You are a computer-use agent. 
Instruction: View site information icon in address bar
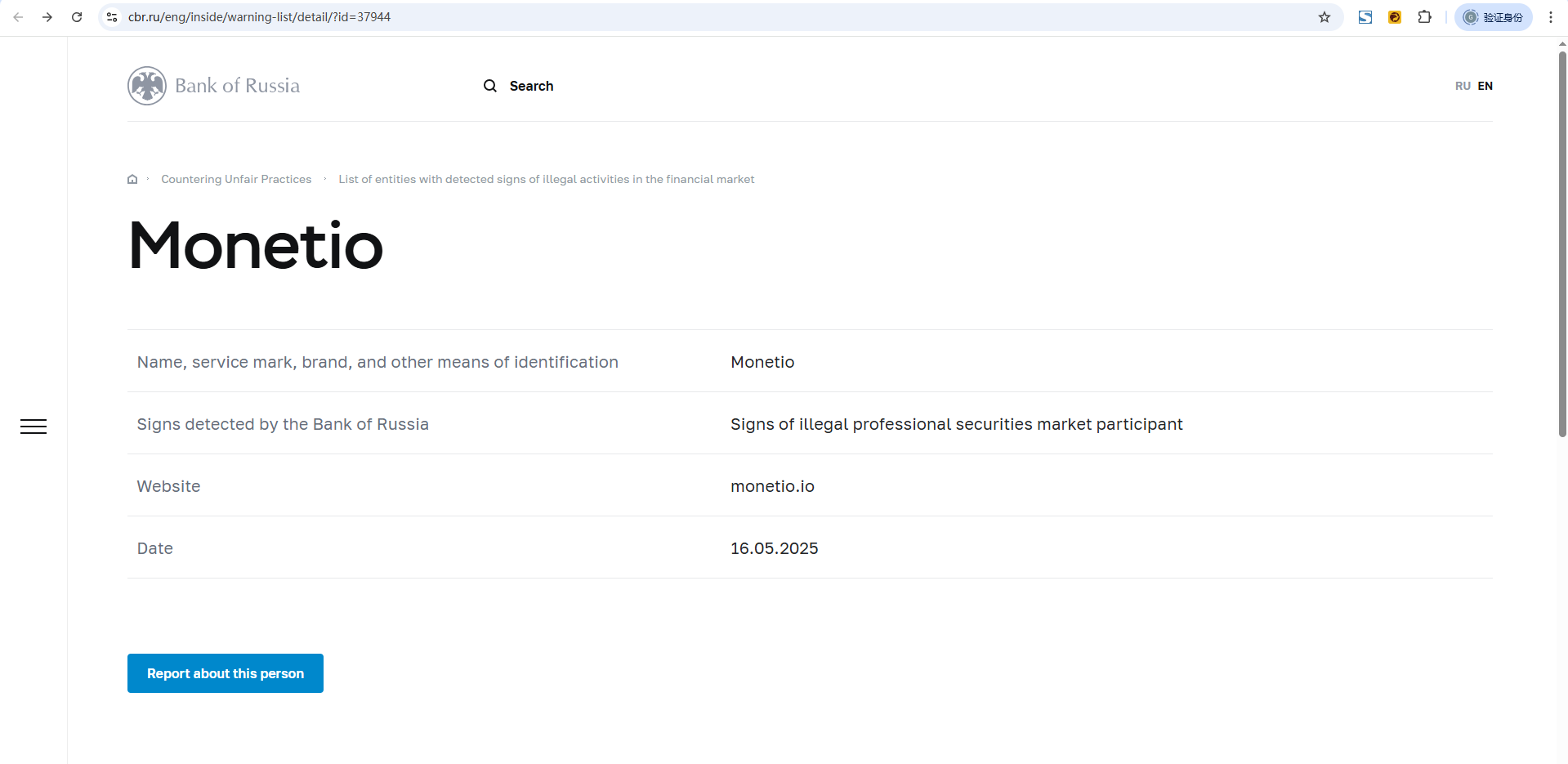pyautogui.click(x=112, y=17)
